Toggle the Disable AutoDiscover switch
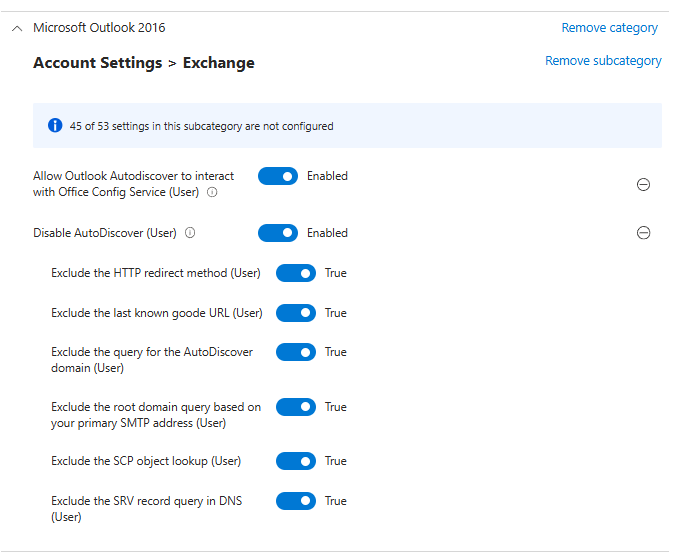Viewport: 676px width, 557px height. pos(278,233)
